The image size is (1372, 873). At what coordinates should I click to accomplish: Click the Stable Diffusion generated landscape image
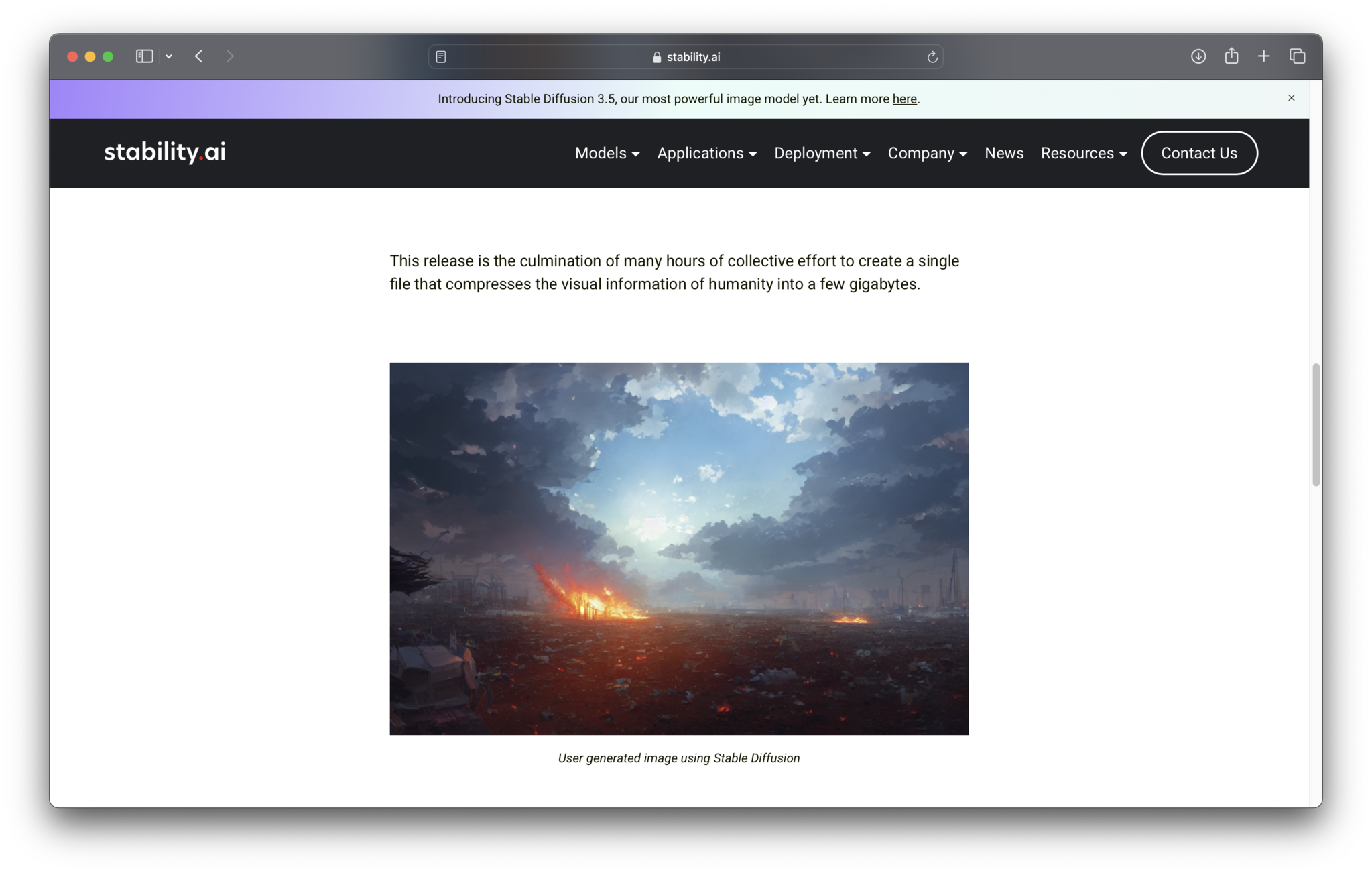[x=678, y=548]
